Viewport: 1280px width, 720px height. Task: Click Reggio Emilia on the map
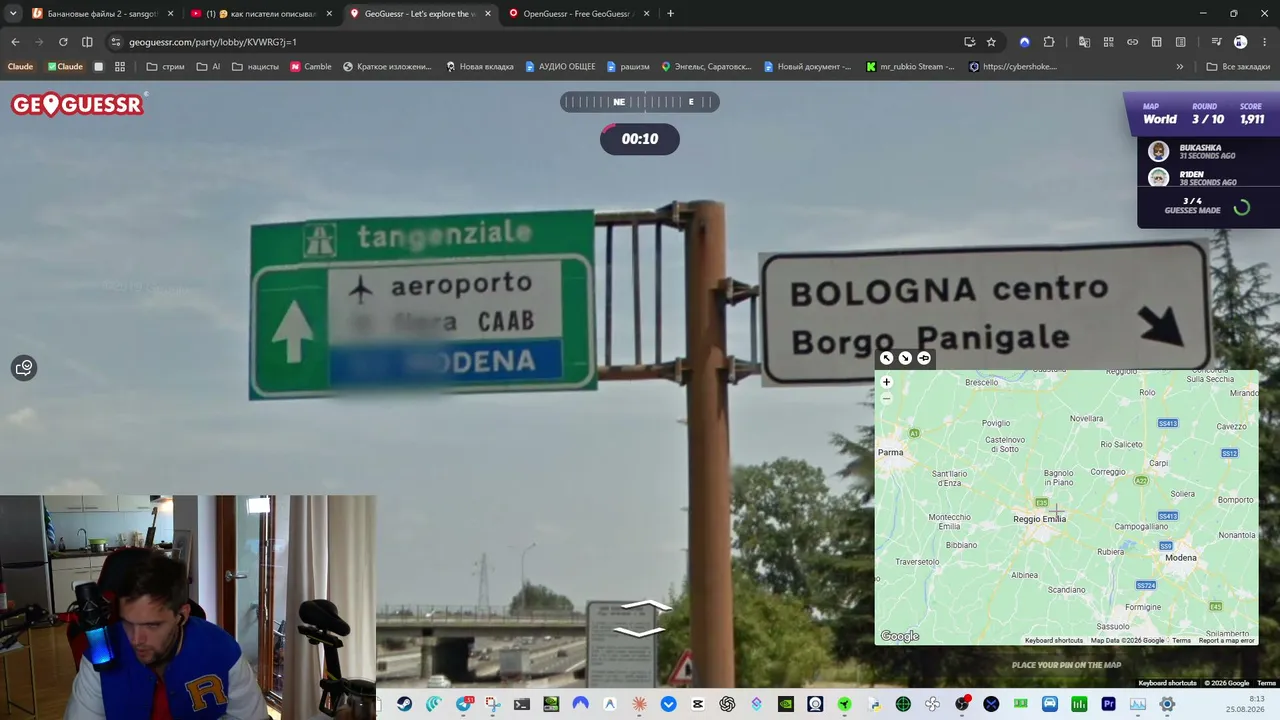1039,519
